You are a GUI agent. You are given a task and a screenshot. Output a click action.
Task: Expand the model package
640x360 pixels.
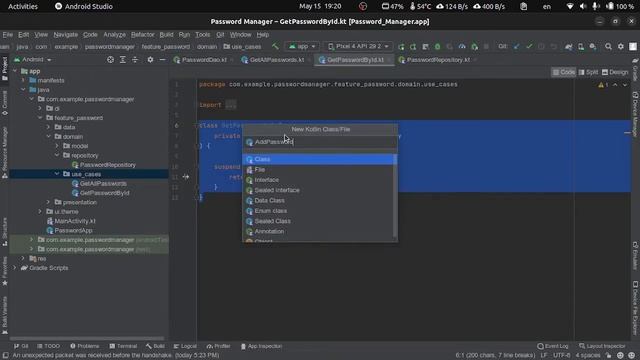pyautogui.click(x=57, y=146)
